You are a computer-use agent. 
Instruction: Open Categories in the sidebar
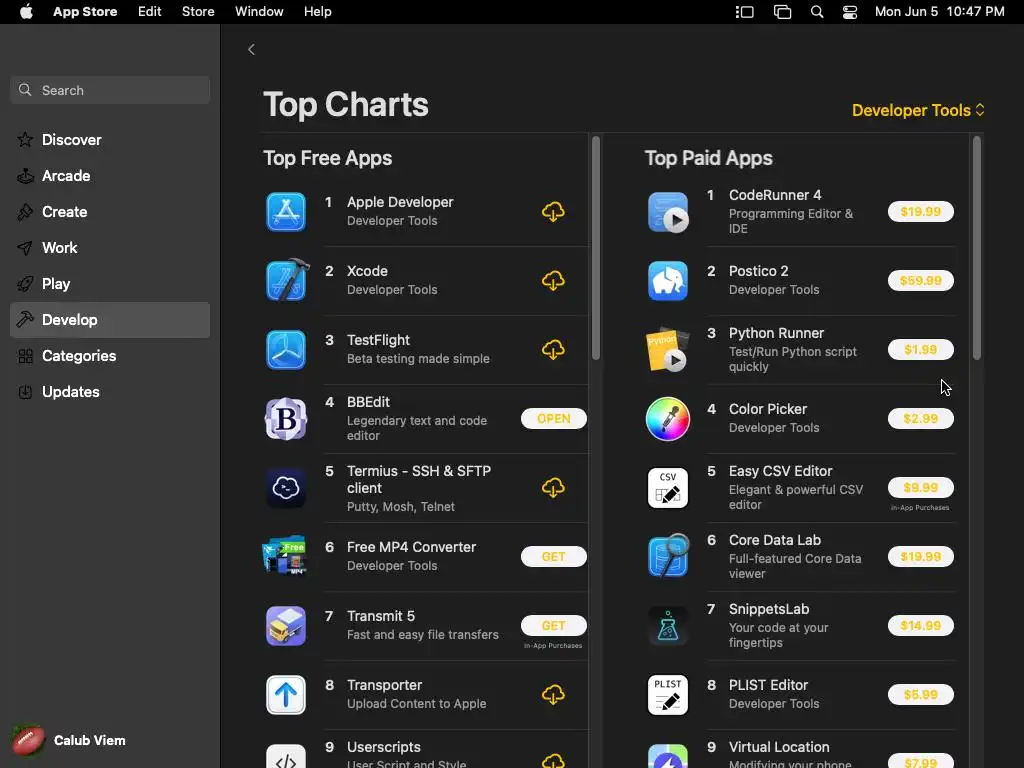110,356
